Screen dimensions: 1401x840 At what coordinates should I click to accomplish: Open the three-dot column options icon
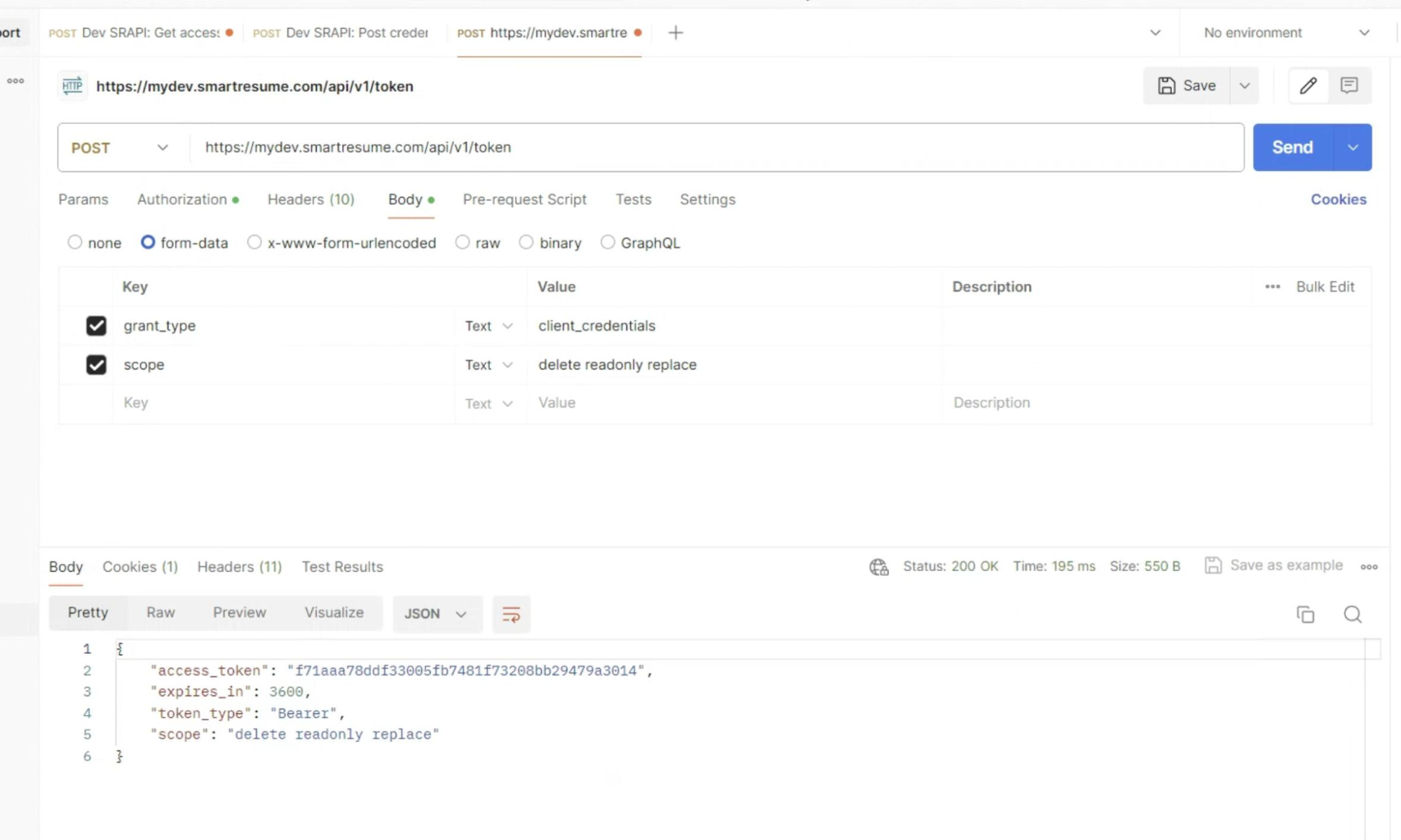1273,287
